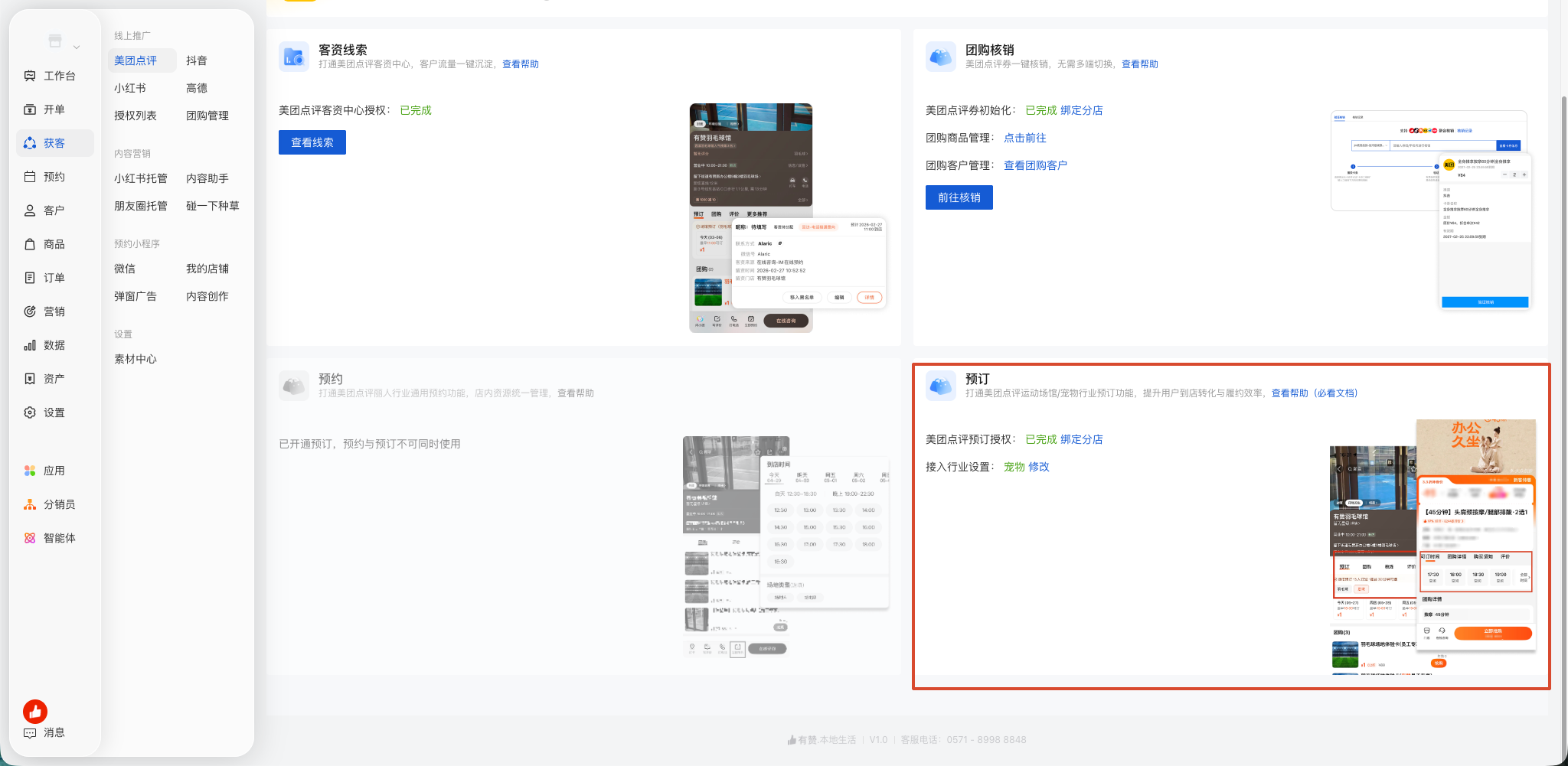Click the 开单 billing icon
The image size is (1568, 766).
click(x=30, y=109)
